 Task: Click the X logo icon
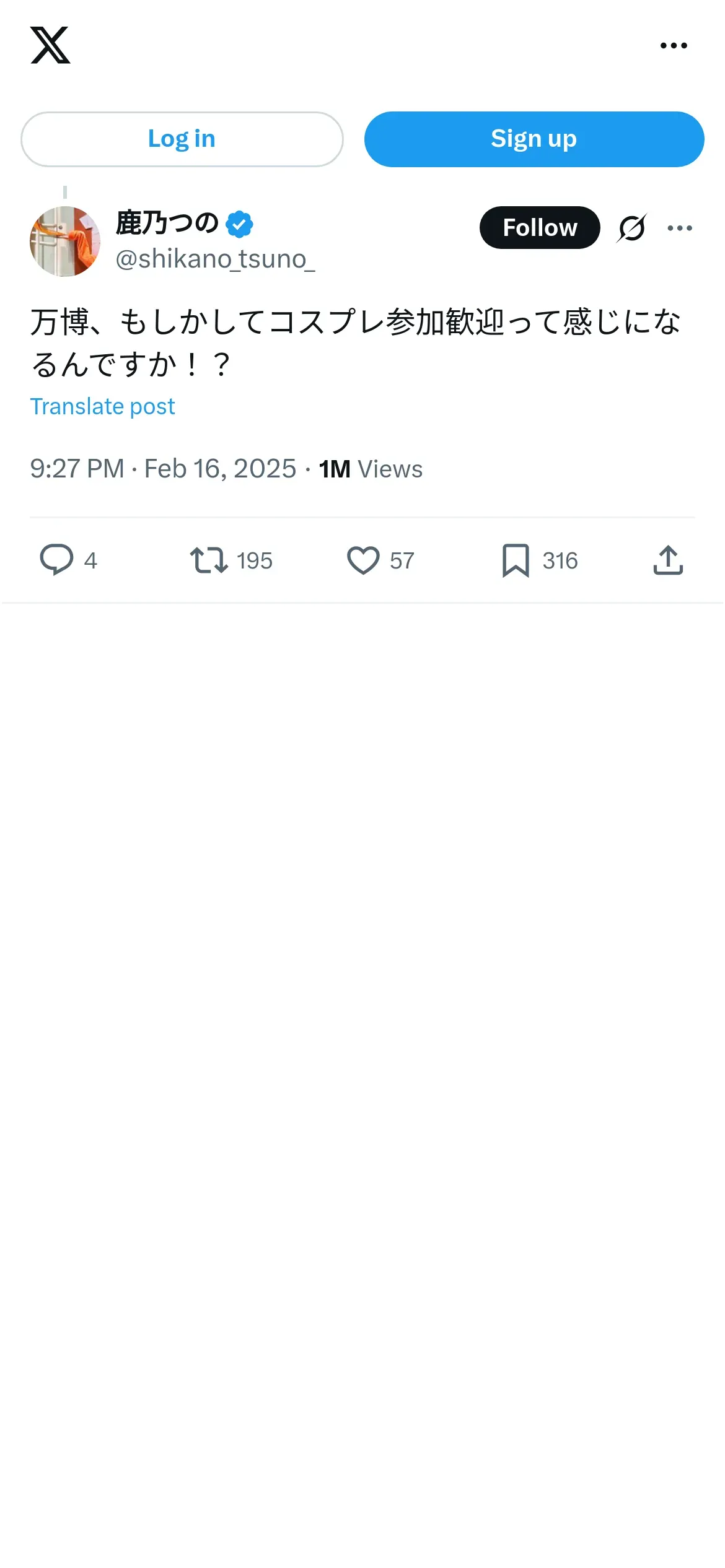coord(50,45)
